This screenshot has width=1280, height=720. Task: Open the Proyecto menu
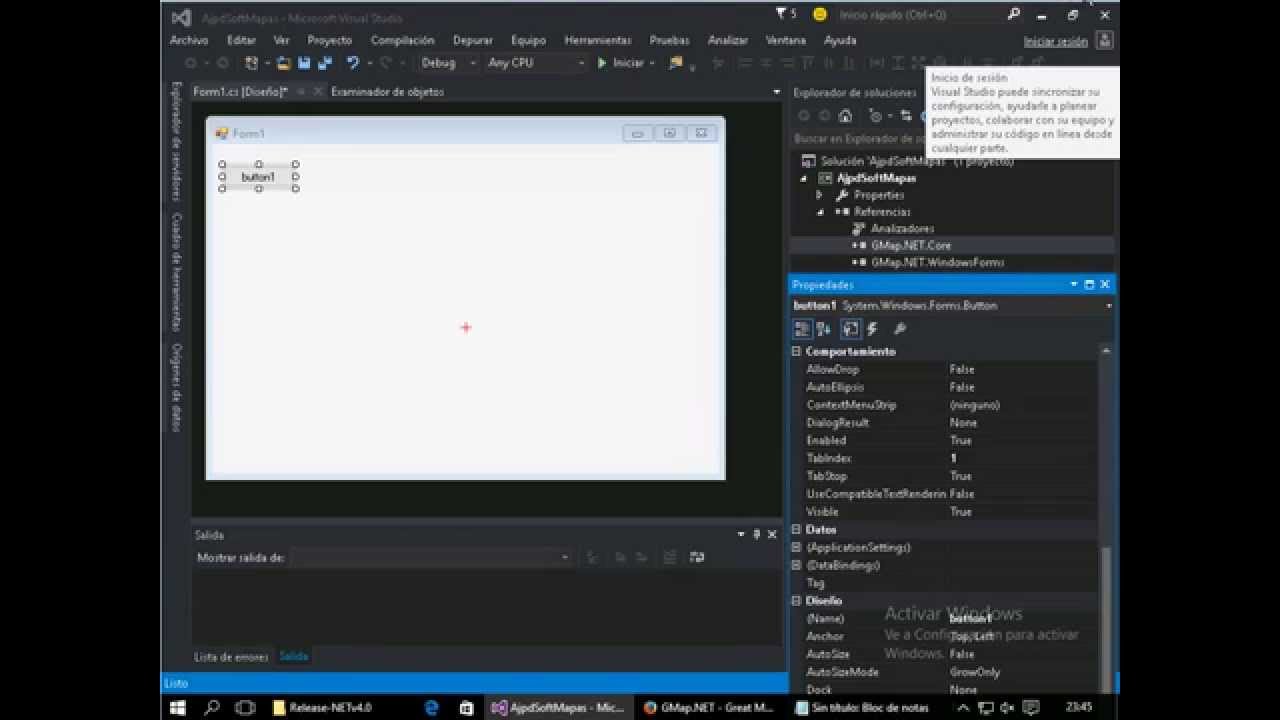point(330,41)
